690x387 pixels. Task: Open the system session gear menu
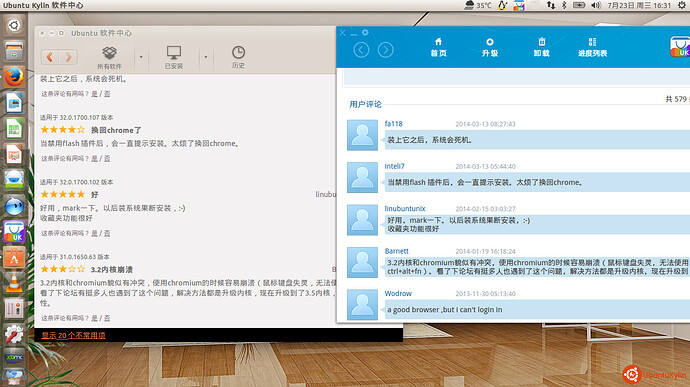[682, 5]
